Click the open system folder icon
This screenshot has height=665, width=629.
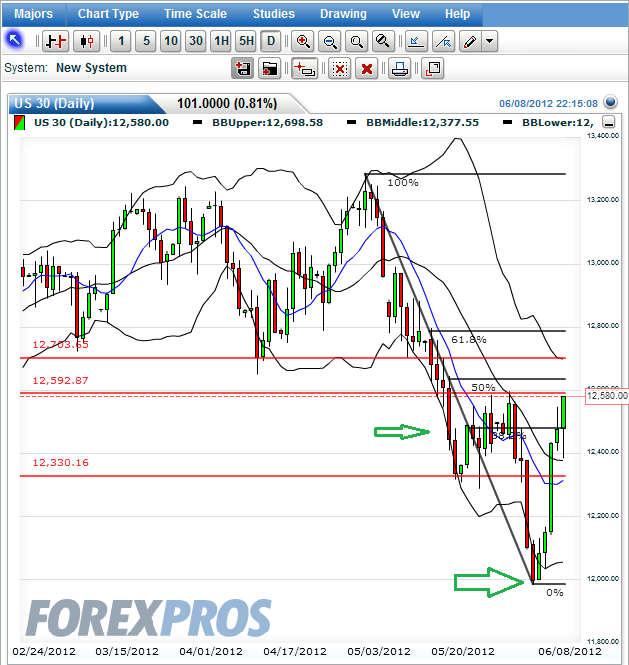click(x=269, y=68)
